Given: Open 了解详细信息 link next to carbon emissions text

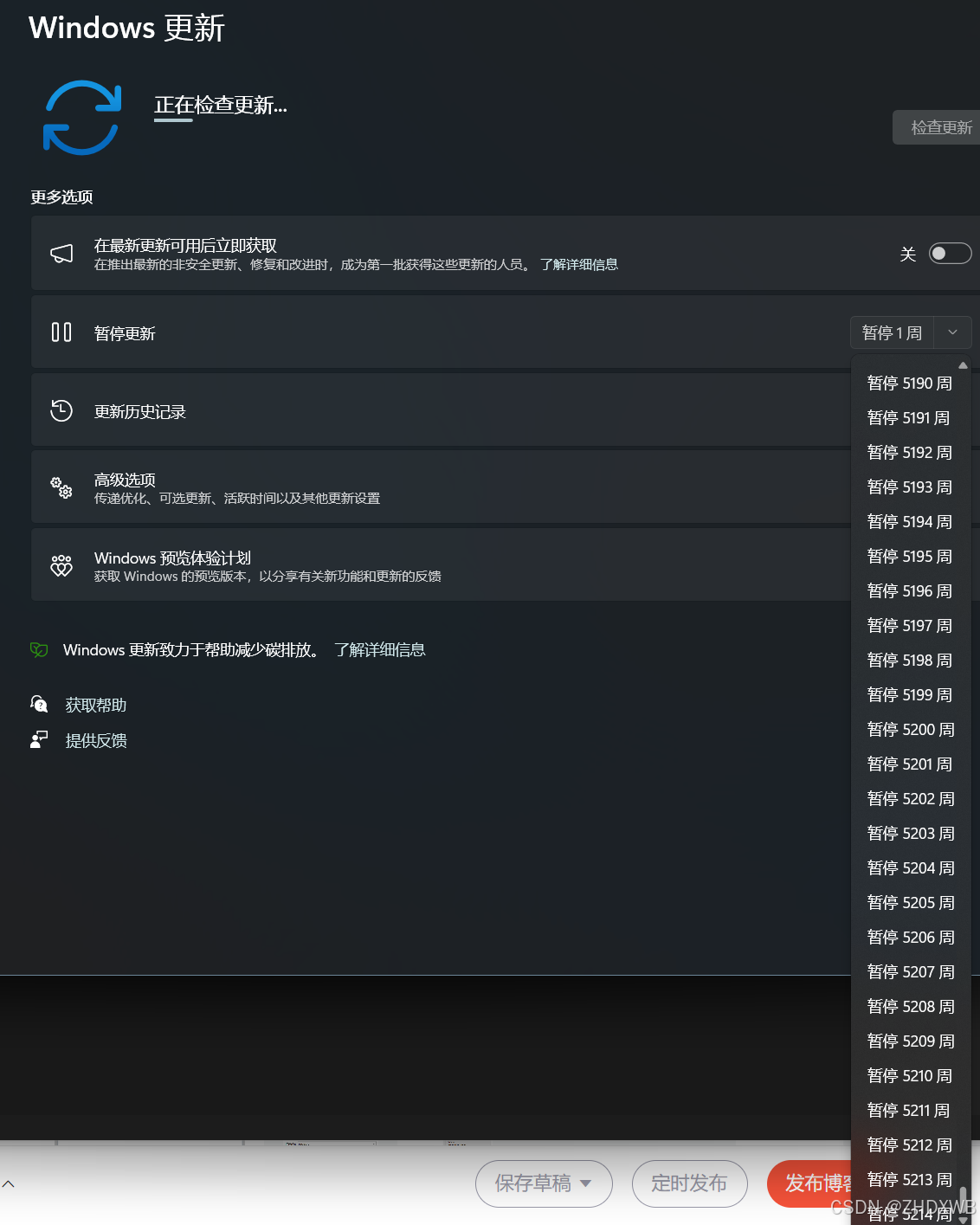Looking at the screenshot, I should [x=380, y=650].
